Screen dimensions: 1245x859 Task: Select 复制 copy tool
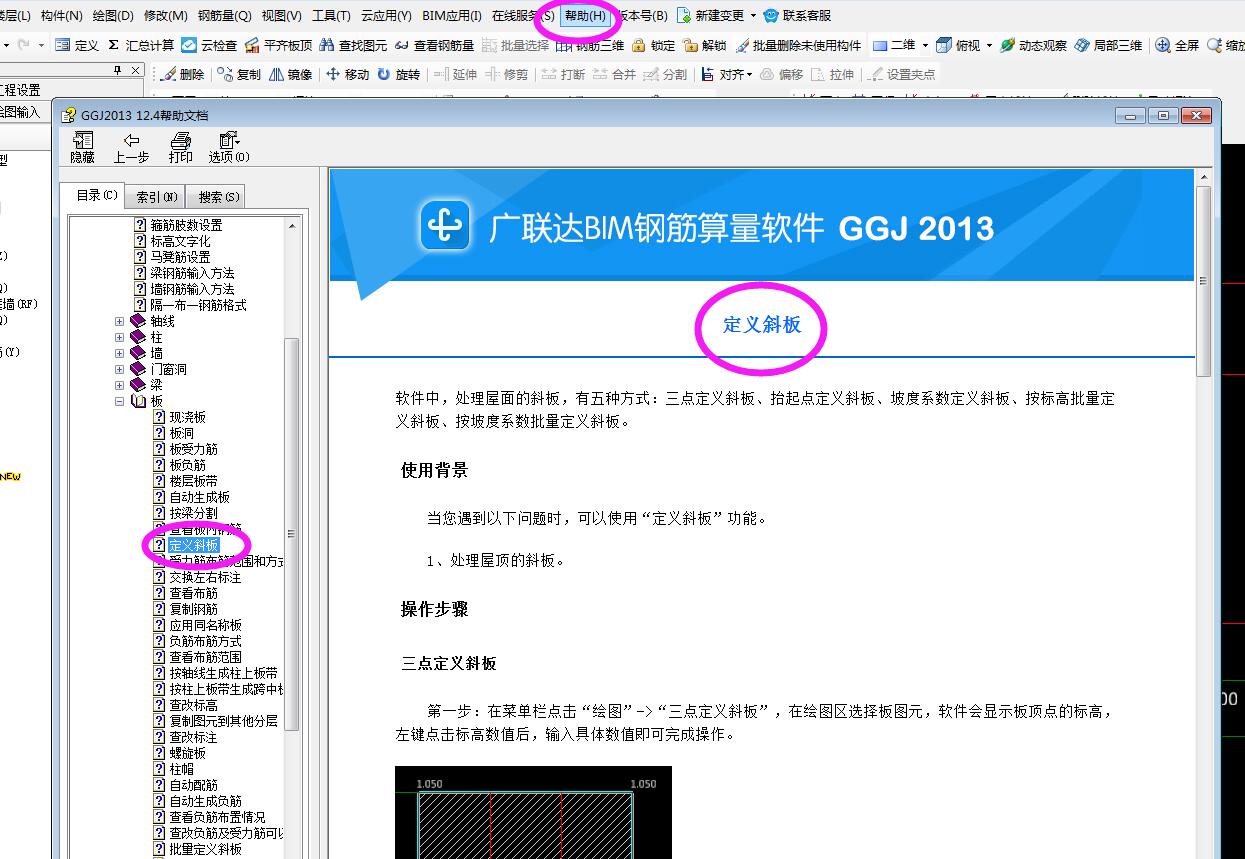pyautogui.click(x=239, y=74)
